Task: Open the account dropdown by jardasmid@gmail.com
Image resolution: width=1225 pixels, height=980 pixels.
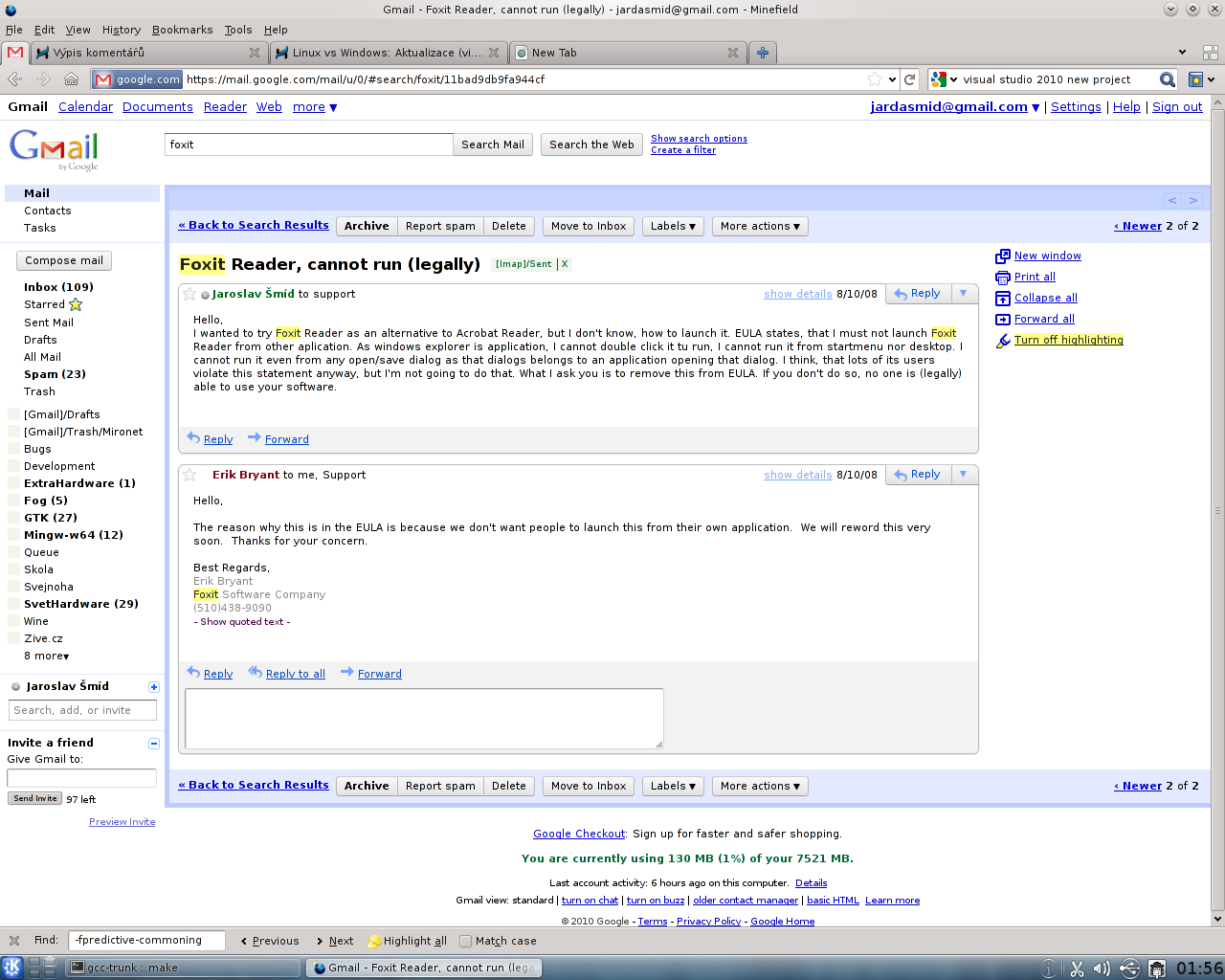Action: point(1036,107)
